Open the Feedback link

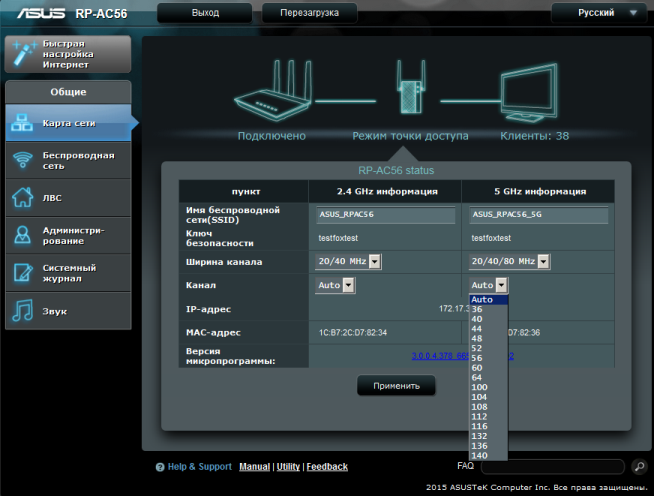[x=327, y=467]
